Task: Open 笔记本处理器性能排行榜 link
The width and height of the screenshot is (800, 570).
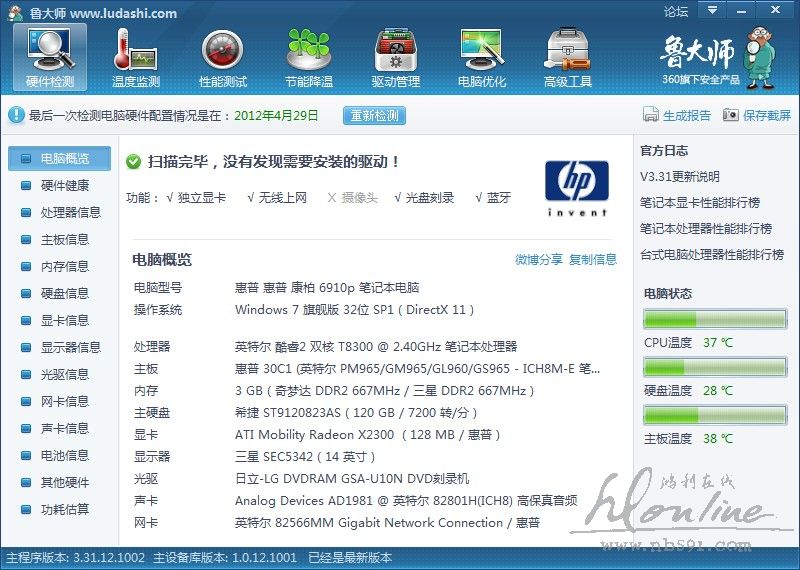Action: tap(706, 229)
